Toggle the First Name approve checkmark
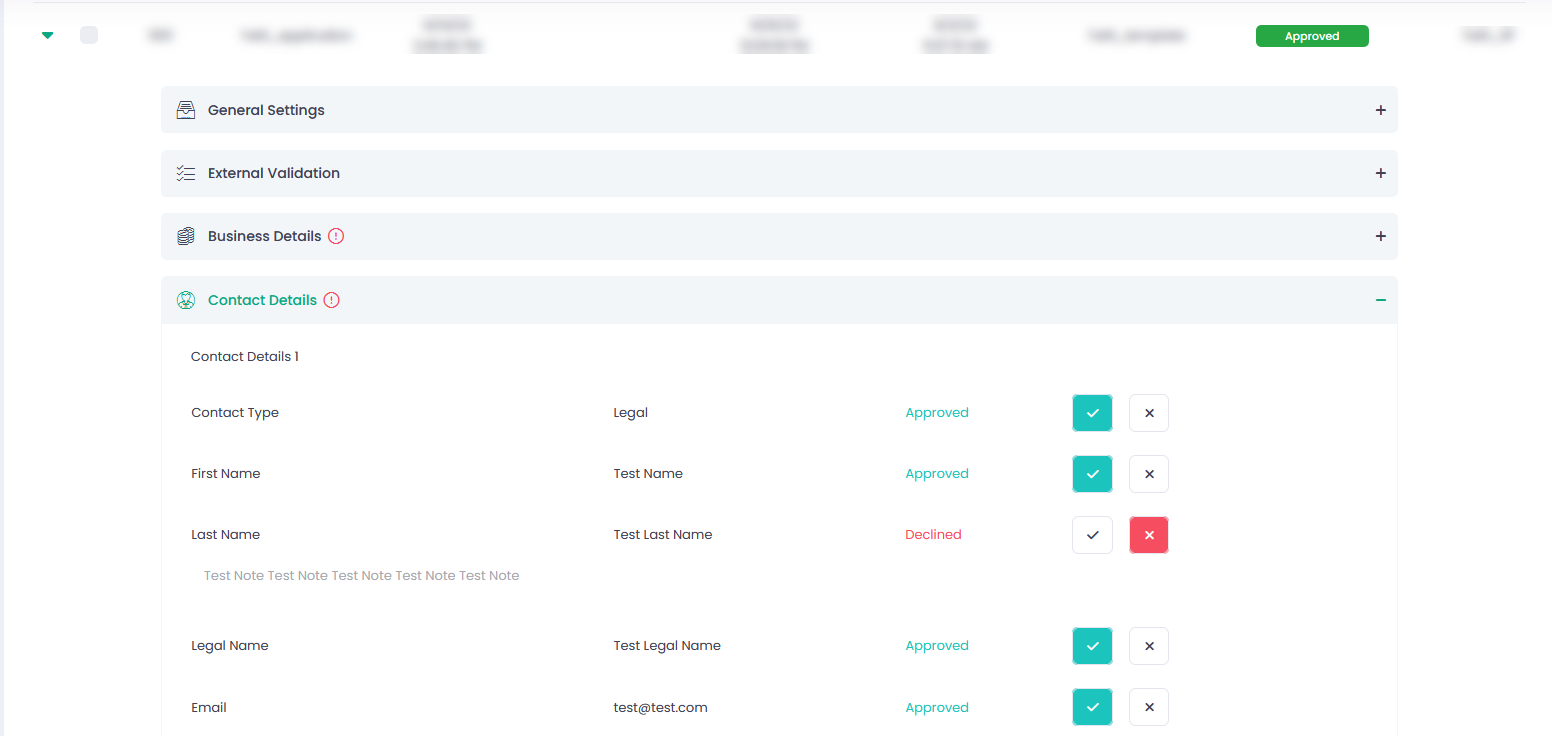This screenshot has width=1552, height=736. click(1092, 474)
